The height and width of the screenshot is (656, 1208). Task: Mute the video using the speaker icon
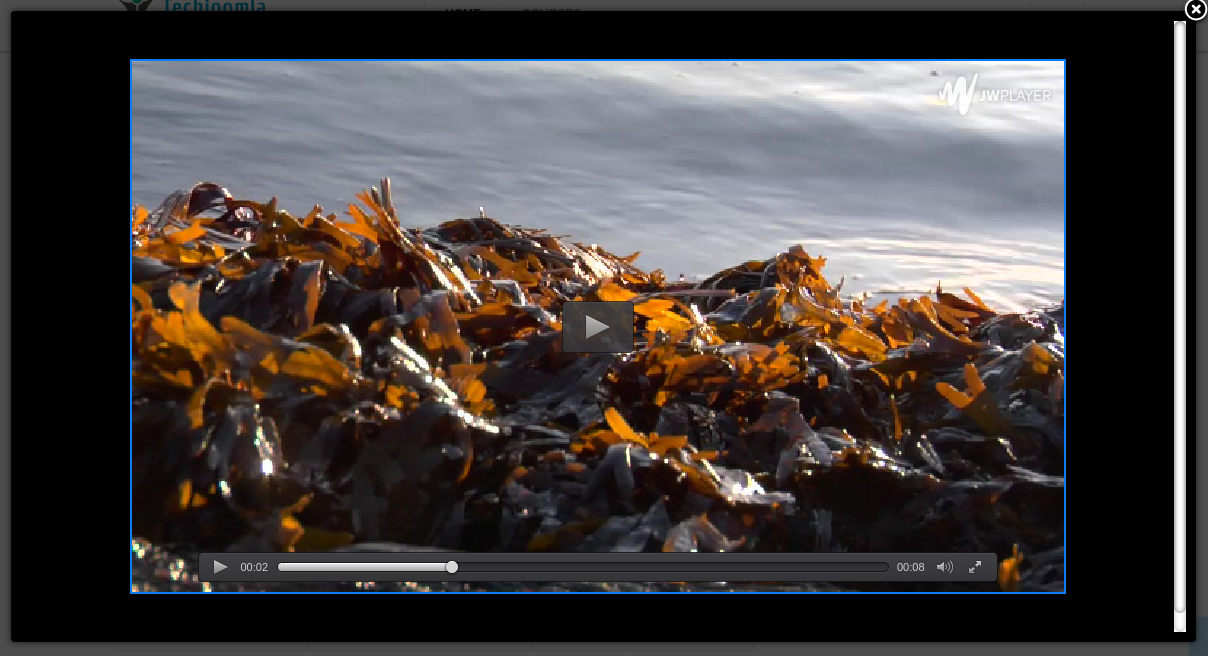pos(944,567)
